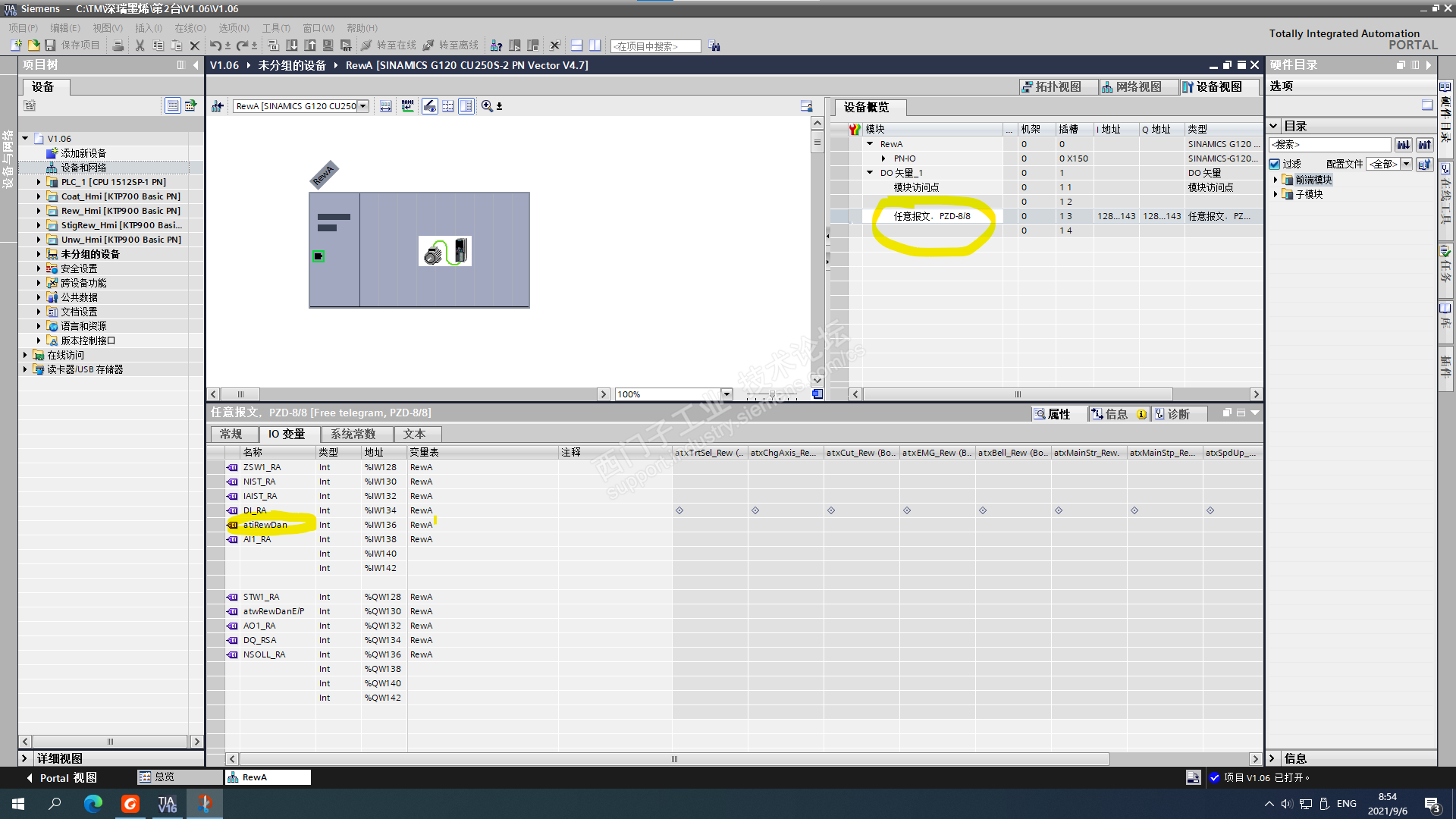
Task: Click the print icon in toolbar
Action: click(x=118, y=45)
